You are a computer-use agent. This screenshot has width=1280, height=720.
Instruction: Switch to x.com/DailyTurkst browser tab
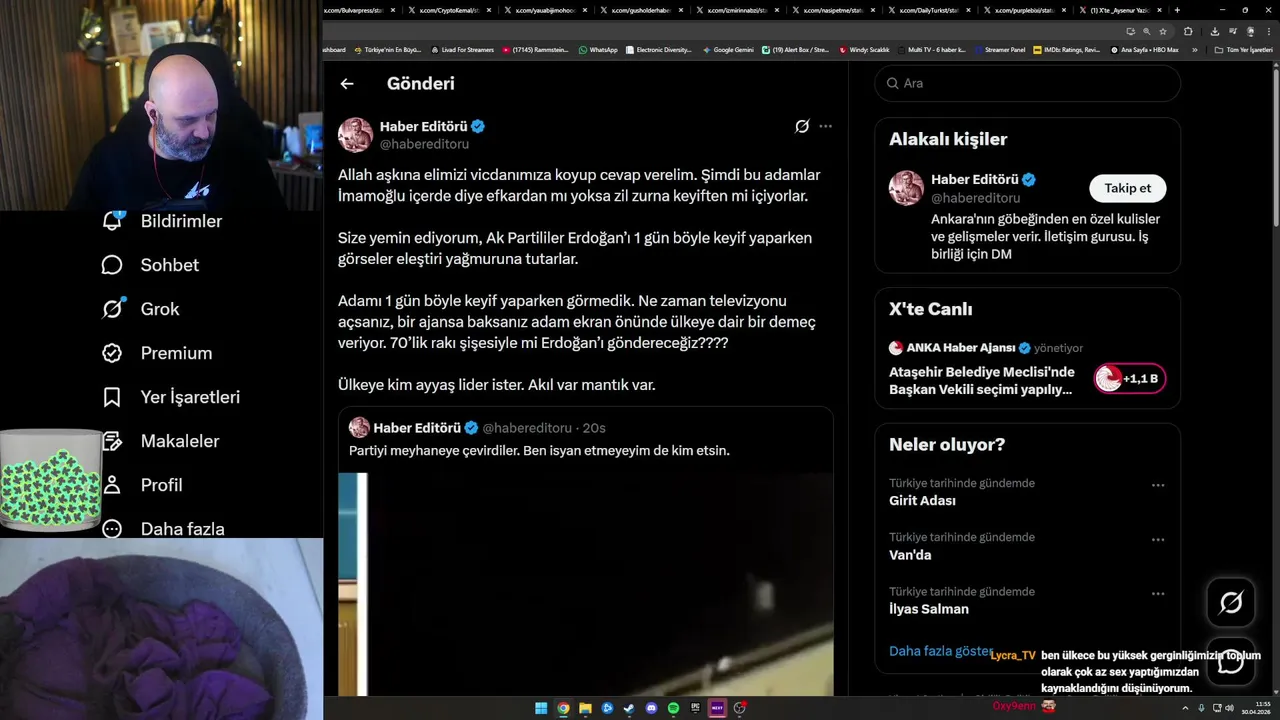click(x=928, y=10)
